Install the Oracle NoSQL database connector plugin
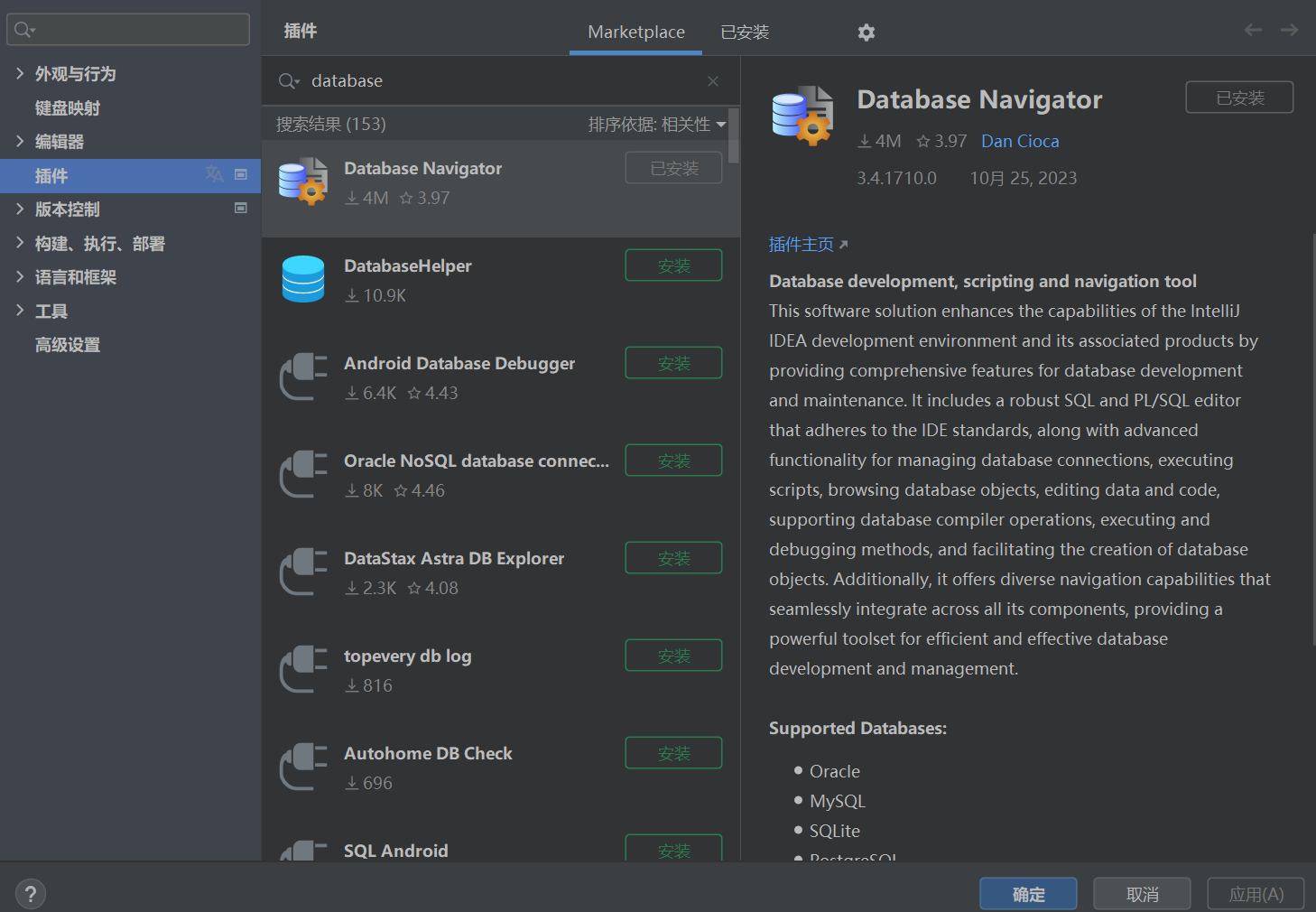1316x912 pixels. click(673, 461)
